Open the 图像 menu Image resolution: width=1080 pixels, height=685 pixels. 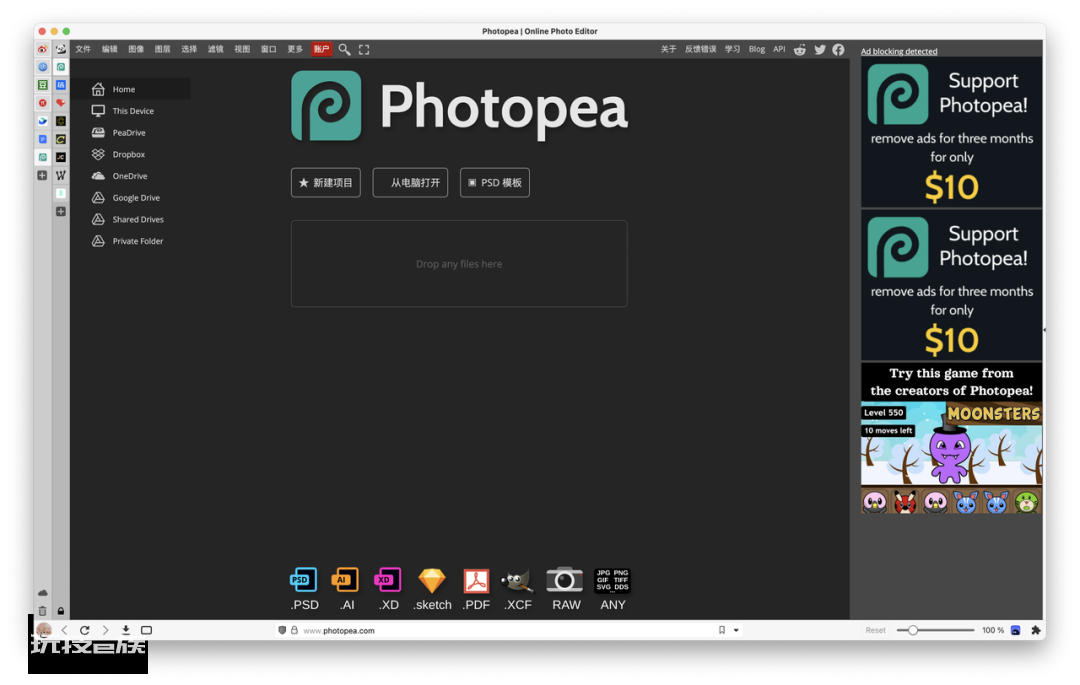coord(136,50)
